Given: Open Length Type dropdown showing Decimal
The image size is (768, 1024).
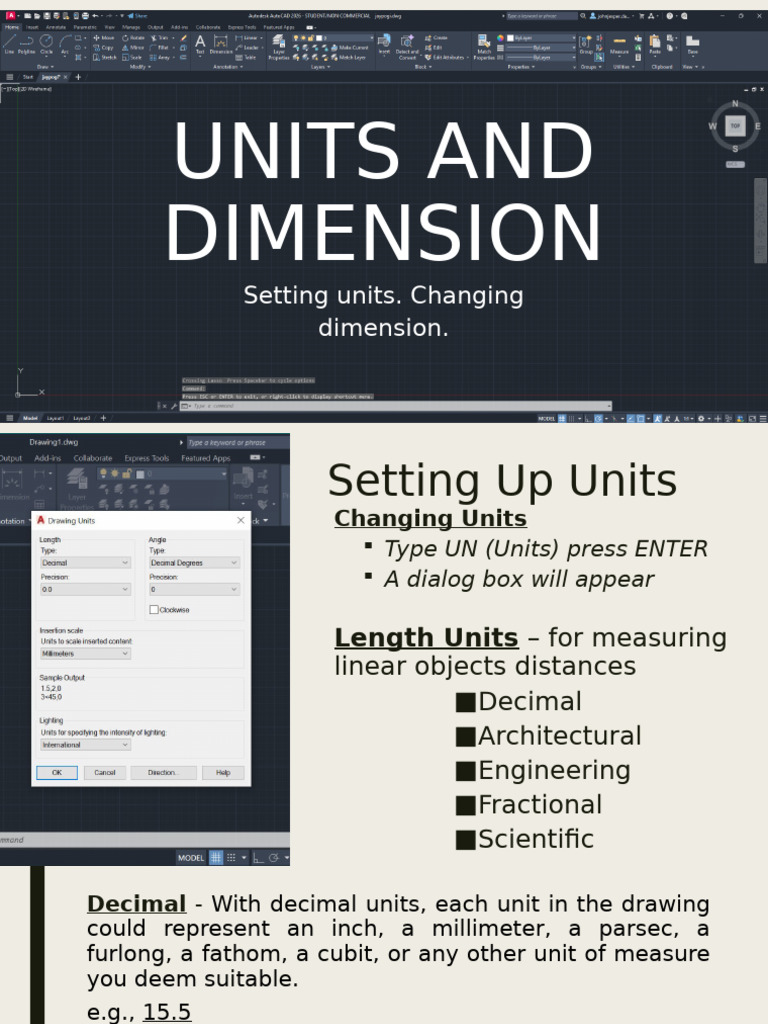Looking at the screenshot, I should (x=86, y=562).
